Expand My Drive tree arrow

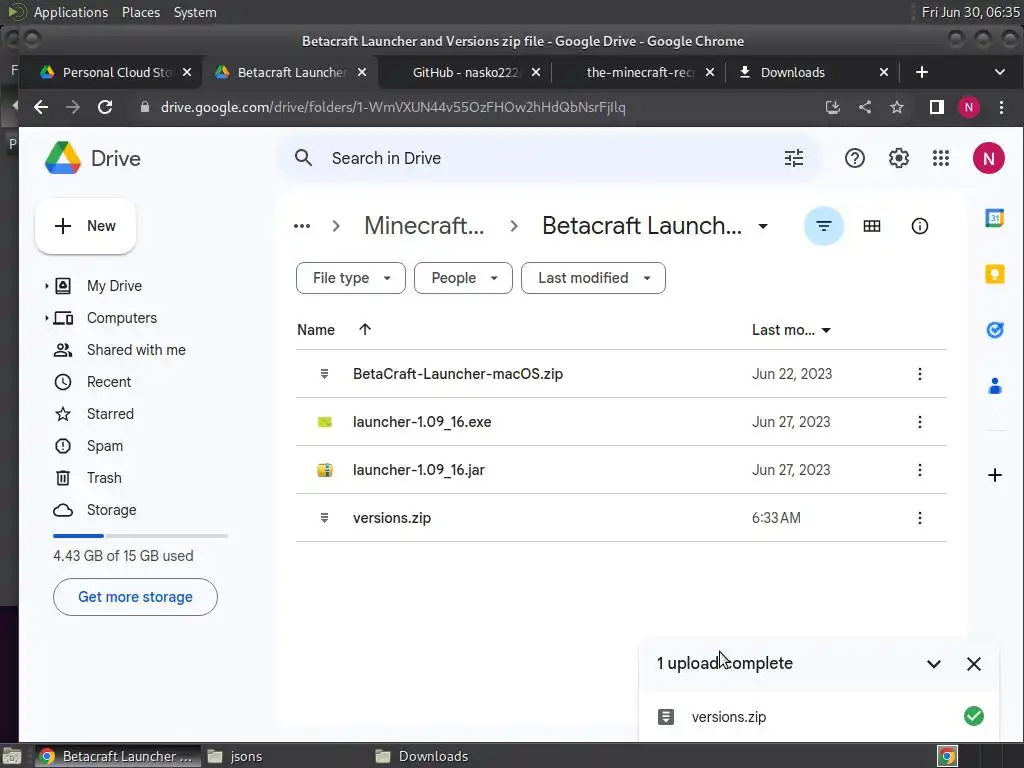(x=46, y=286)
